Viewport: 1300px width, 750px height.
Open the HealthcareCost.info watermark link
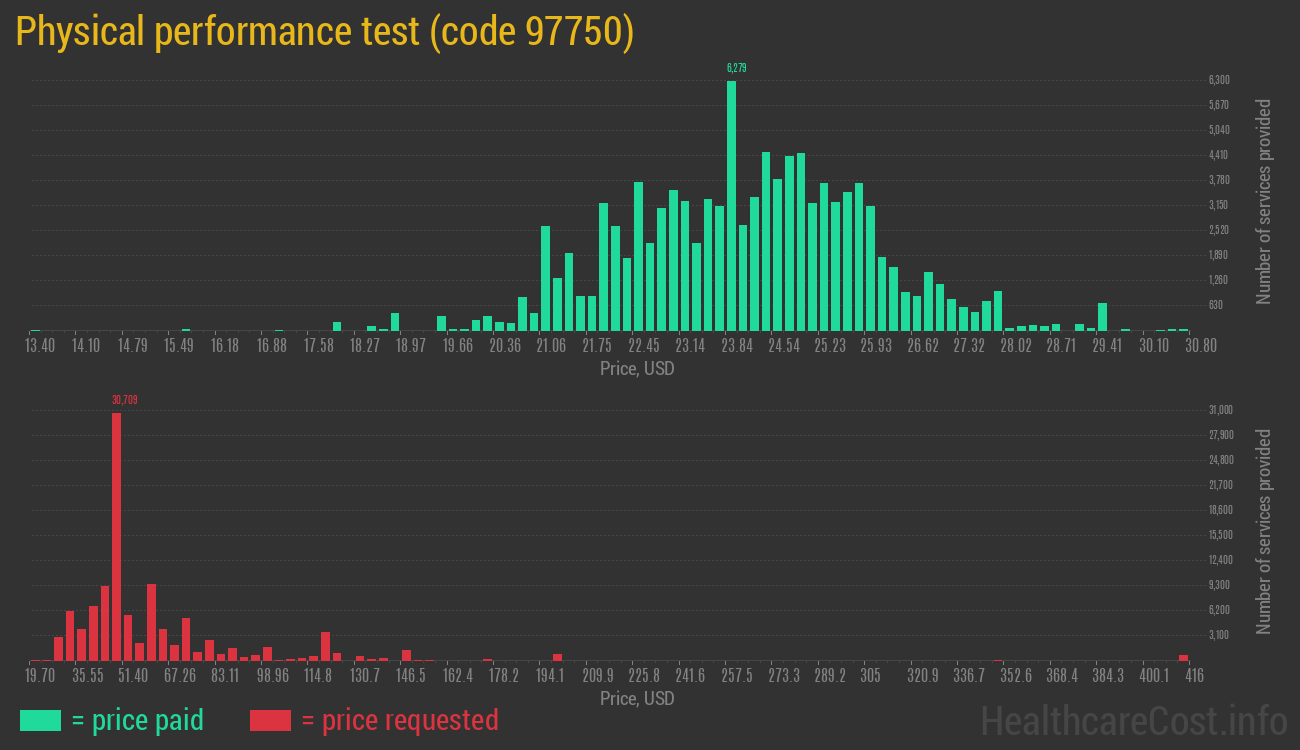1133,720
